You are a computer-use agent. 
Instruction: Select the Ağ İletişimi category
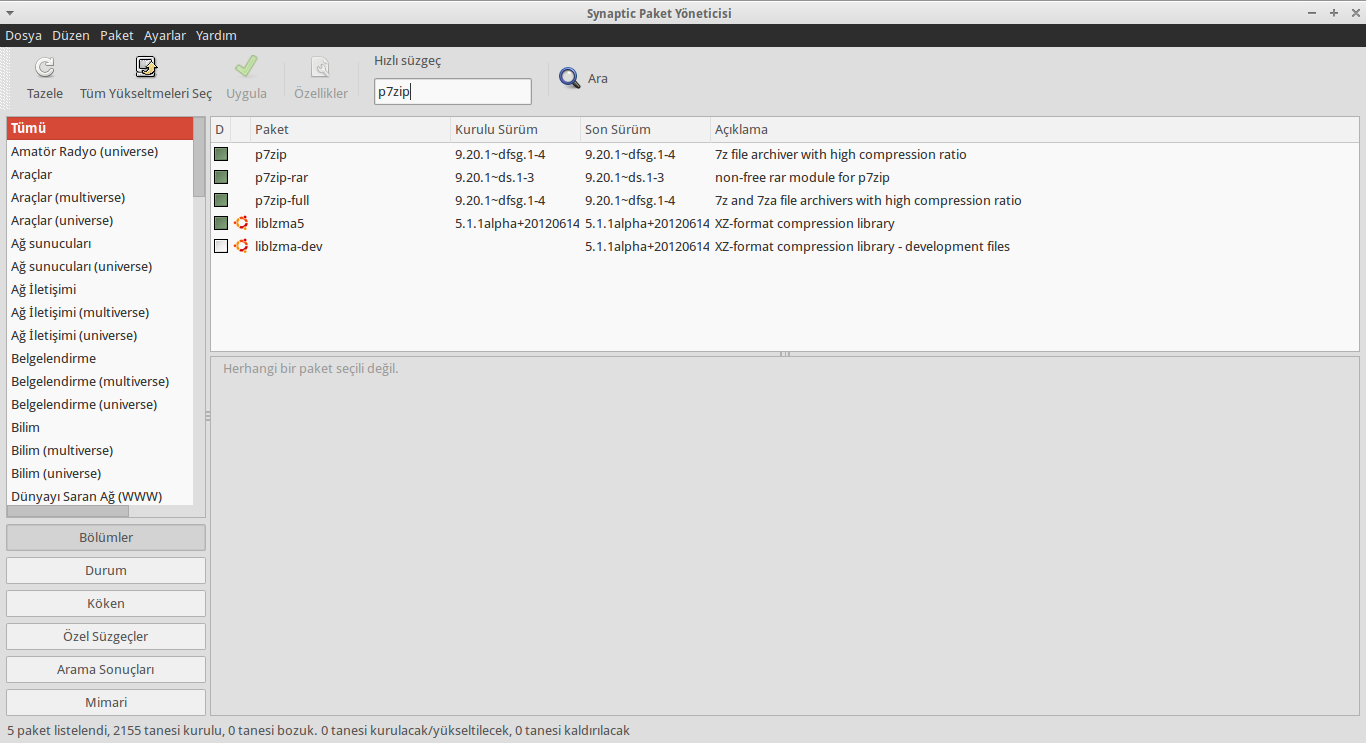[100, 290]
